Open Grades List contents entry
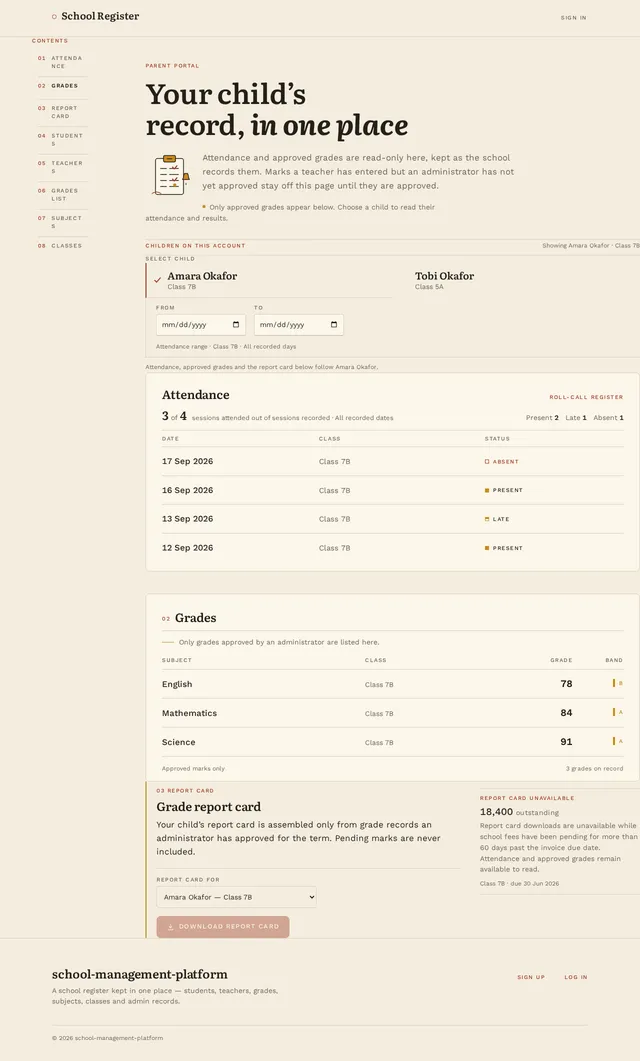Image resolution: width=640 pixels, height=1061 pixels. pyautogui.click(x=62, y=195)
